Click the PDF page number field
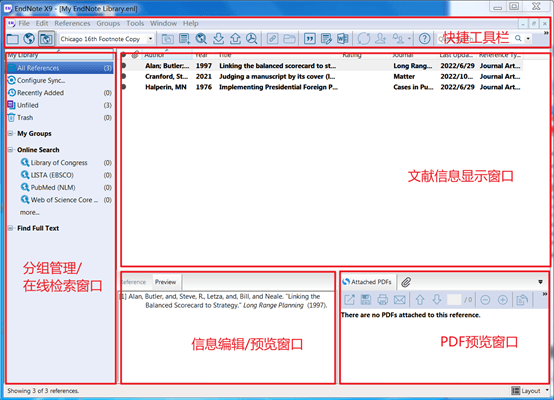The image size is (554, 400). point(454,300)
